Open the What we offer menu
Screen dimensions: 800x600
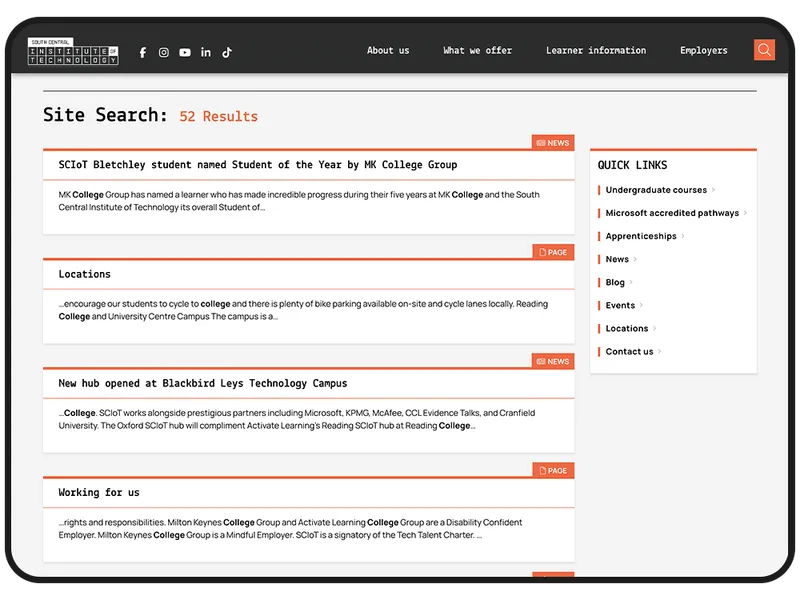tap(477, 51)
